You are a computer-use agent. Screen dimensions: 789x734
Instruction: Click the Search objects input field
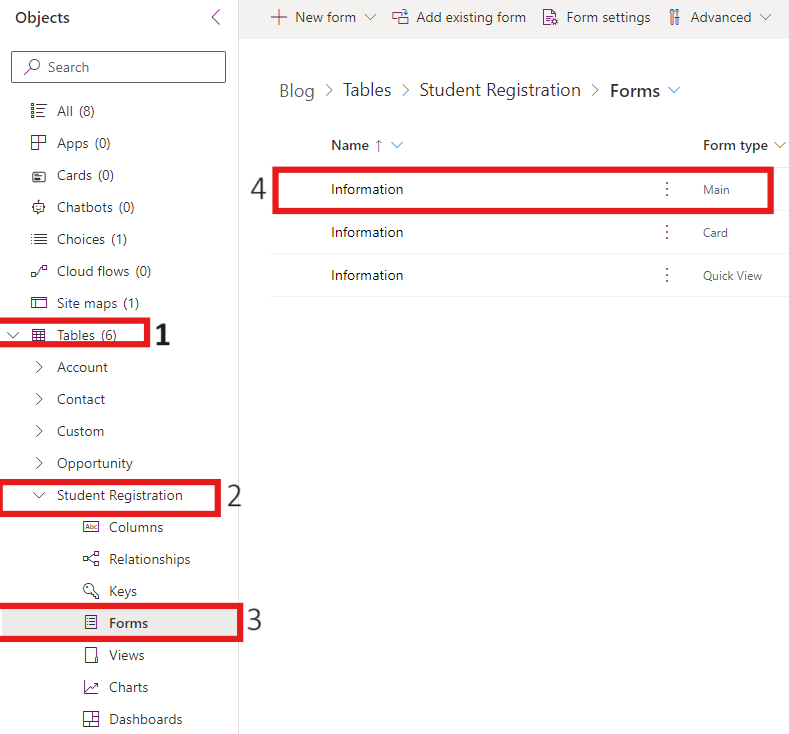coord(118,67)
